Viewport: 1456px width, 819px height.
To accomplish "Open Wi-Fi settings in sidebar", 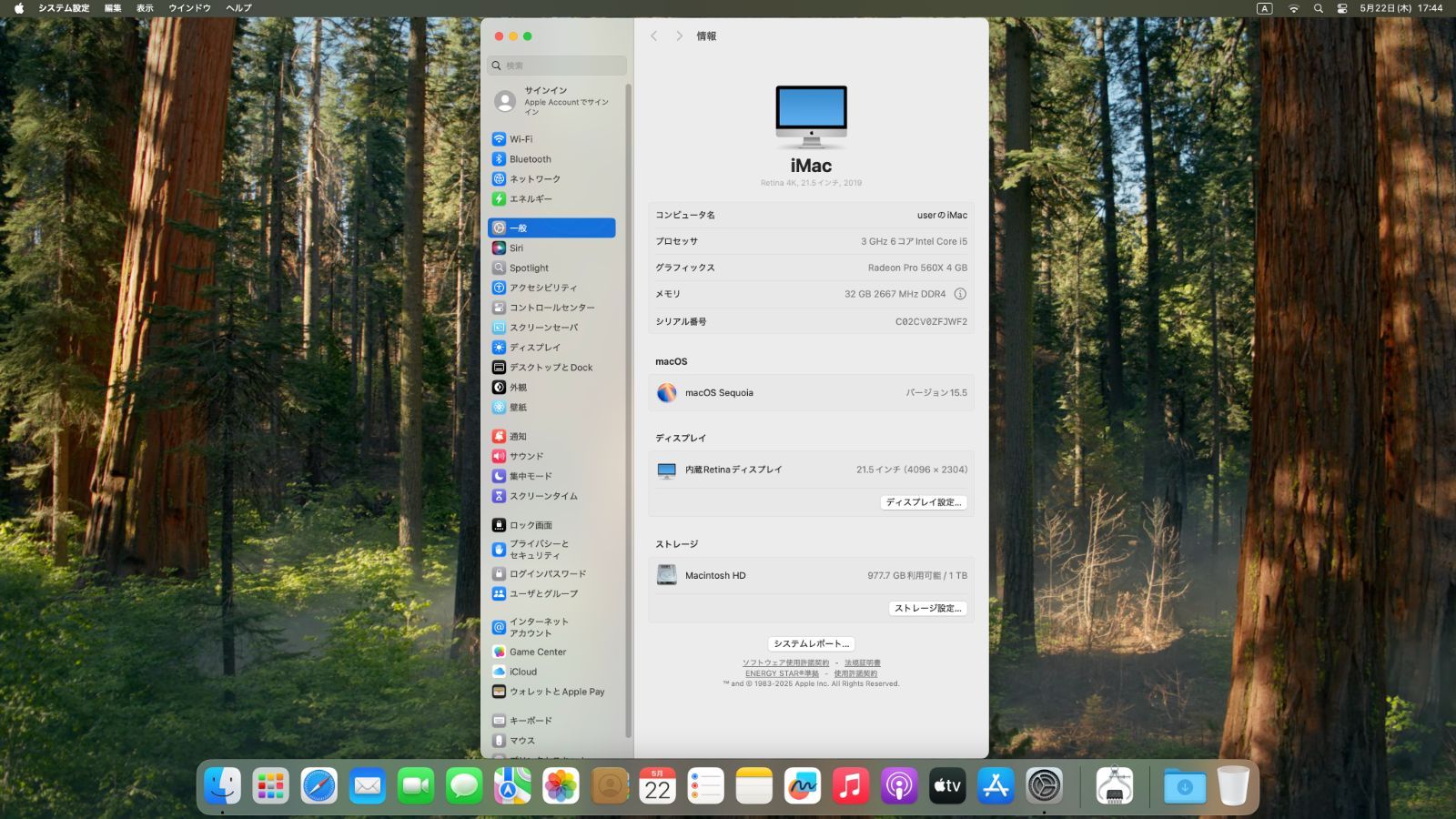I will [551, 139].
